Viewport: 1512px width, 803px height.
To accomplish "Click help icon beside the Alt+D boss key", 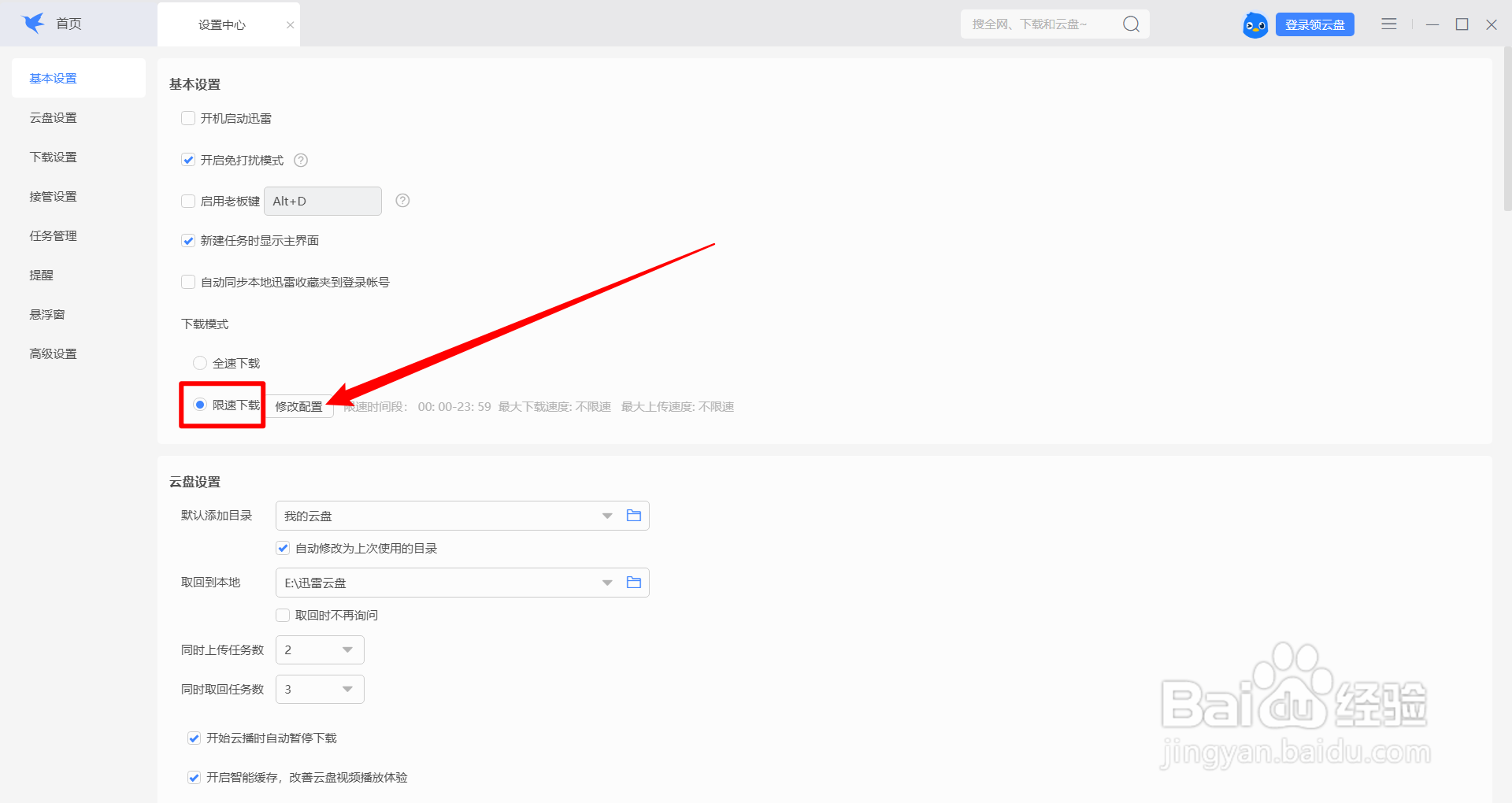I will point(402,201).
